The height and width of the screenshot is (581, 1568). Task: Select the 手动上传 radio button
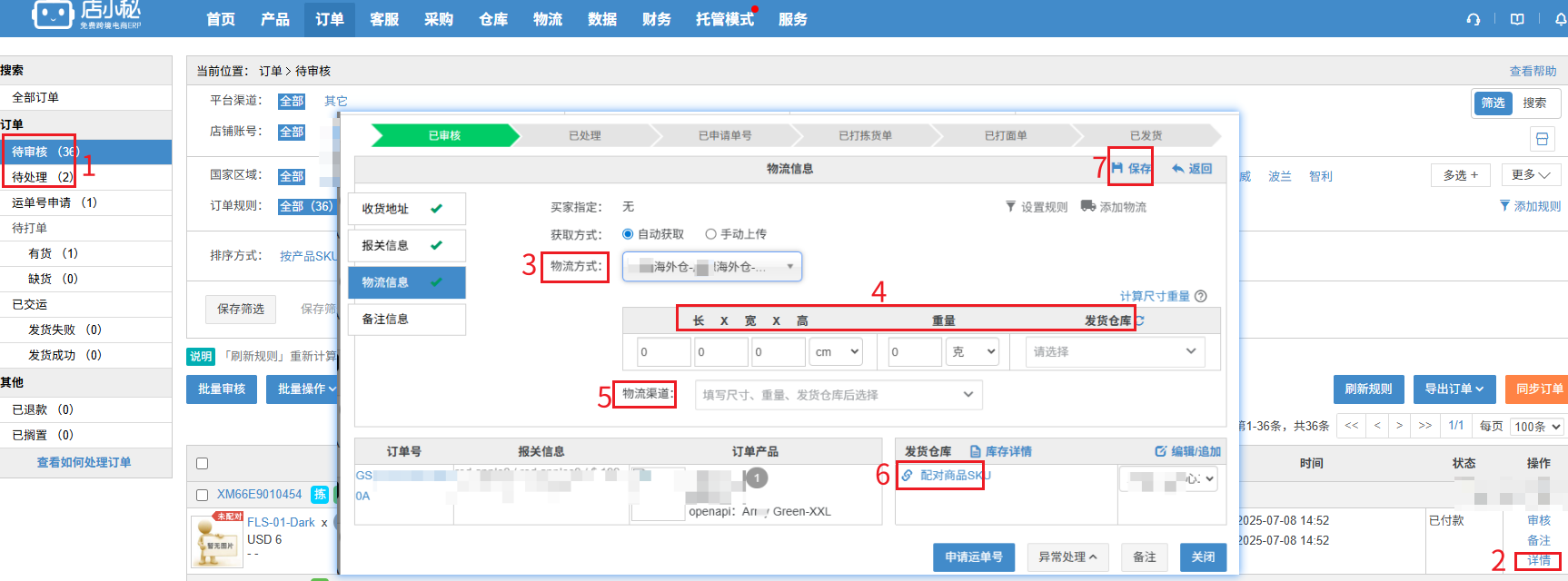710,234
